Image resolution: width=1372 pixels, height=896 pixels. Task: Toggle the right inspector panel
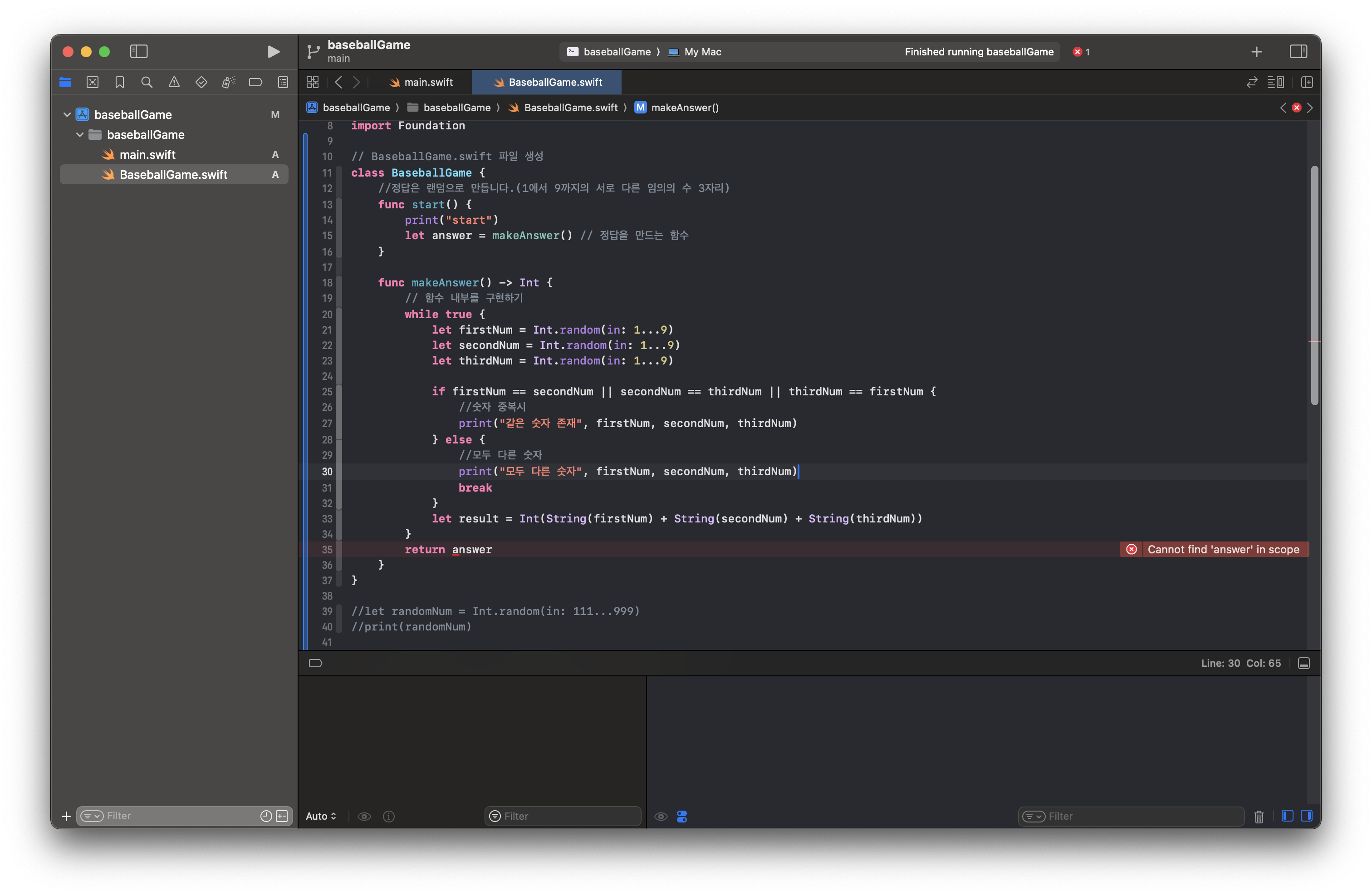[x=1298, y=52]
